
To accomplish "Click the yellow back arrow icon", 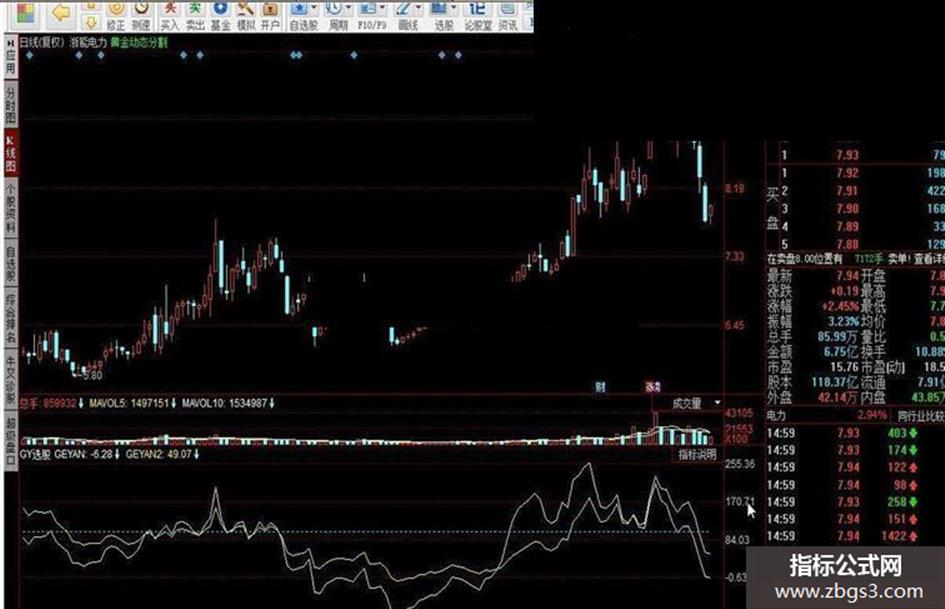I will pos(60,13).
